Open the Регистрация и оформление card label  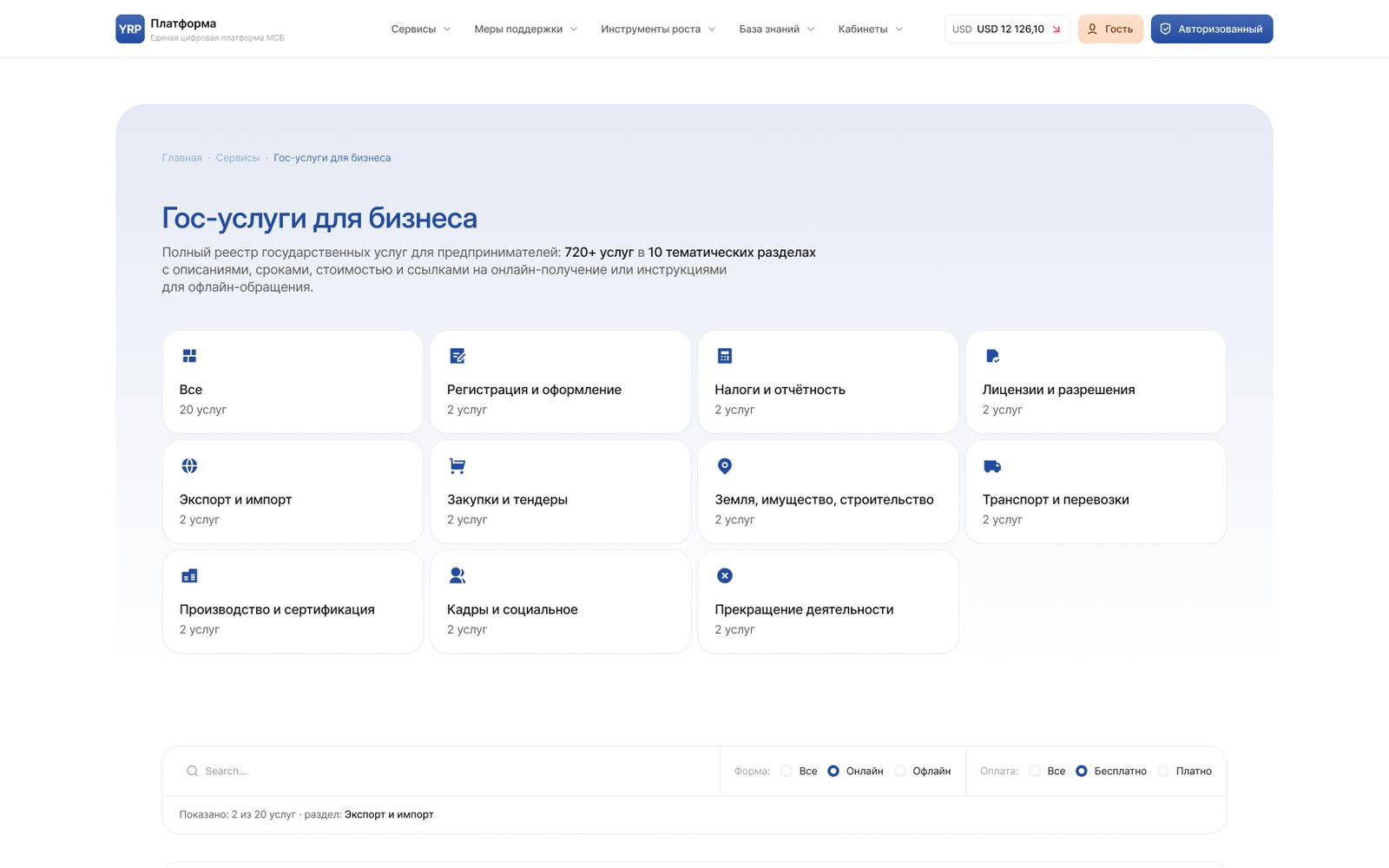point(534,390)
